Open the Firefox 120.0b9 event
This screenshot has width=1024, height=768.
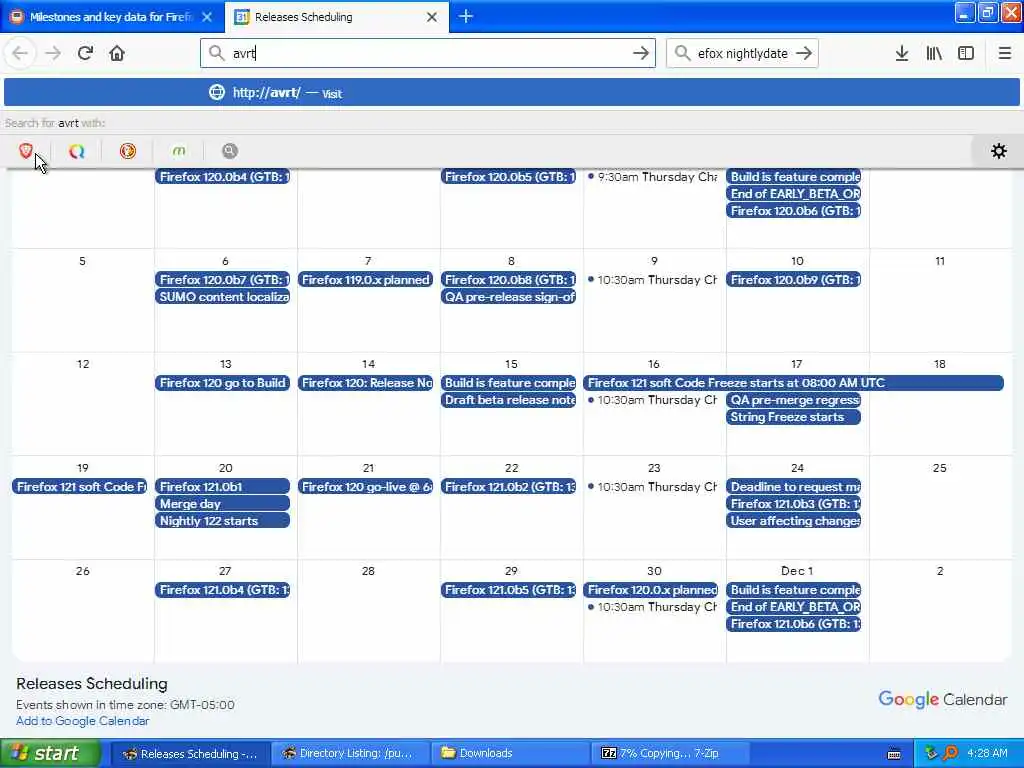coord(794,280)
